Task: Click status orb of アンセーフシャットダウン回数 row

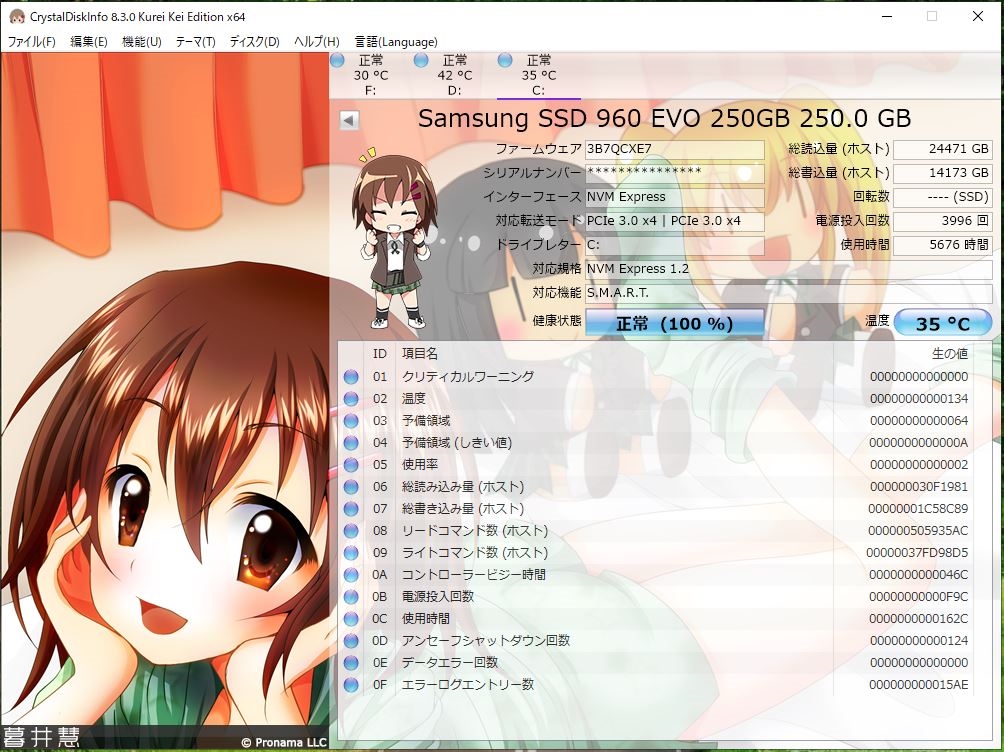Action: [351, 641]
